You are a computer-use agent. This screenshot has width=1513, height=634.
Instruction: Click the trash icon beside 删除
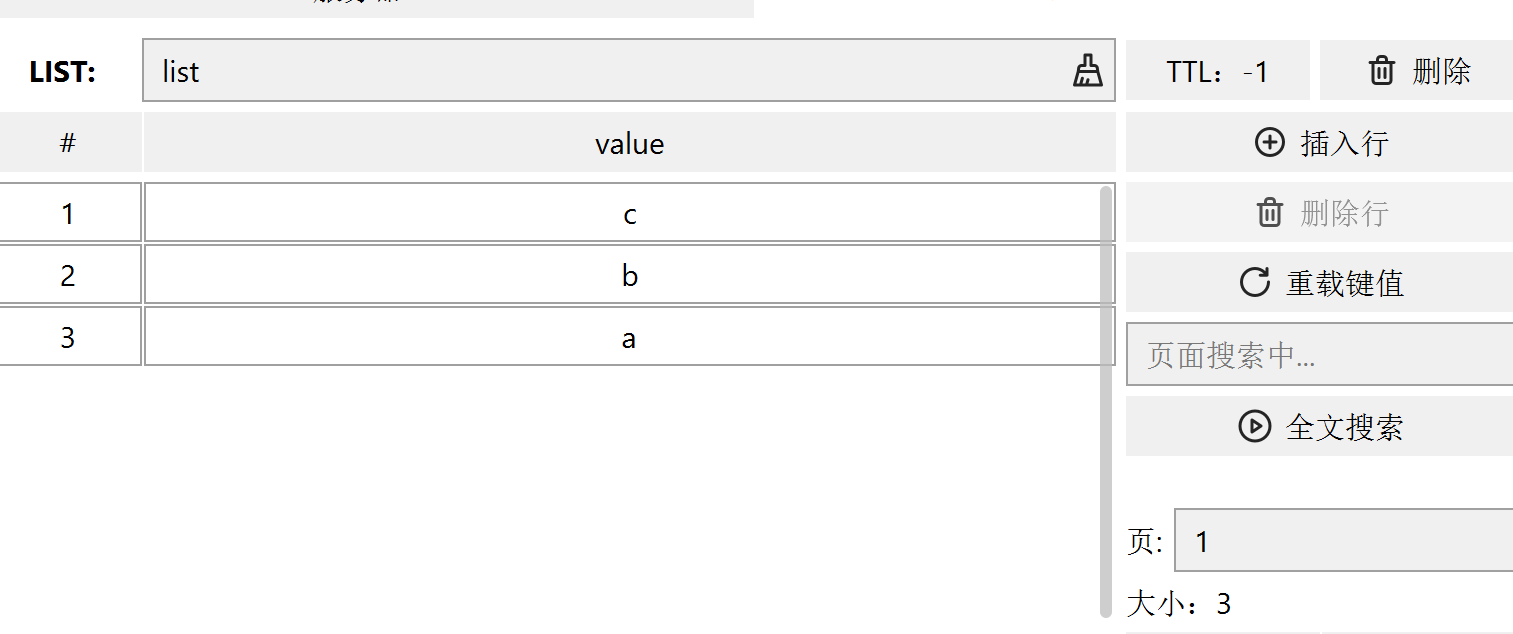(x=1381, y=71)
